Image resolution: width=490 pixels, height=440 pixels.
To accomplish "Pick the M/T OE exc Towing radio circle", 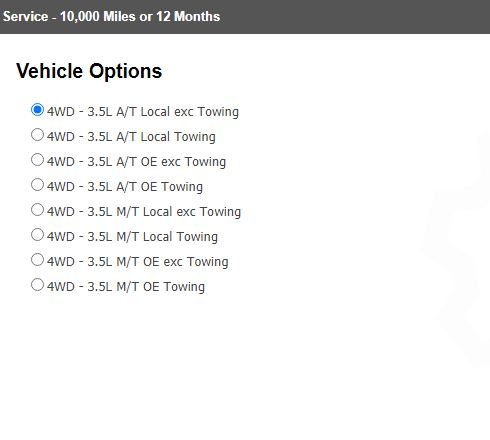I will (37, 260).
